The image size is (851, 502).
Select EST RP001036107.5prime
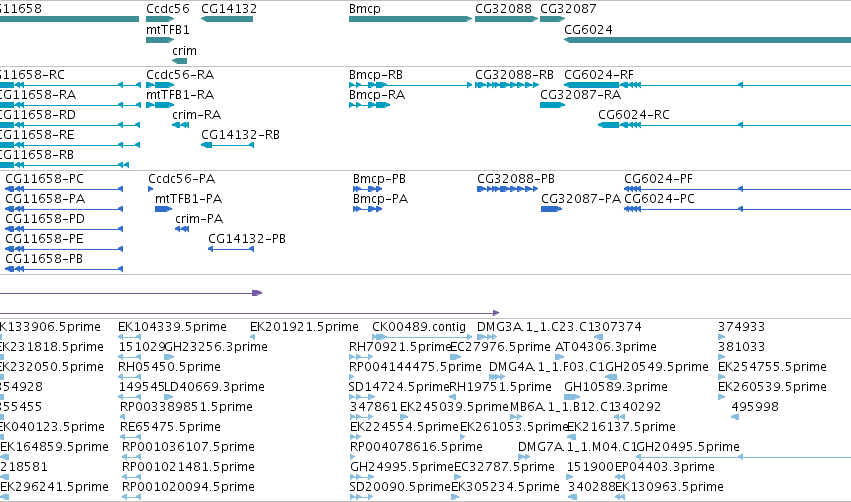point(188,448)
